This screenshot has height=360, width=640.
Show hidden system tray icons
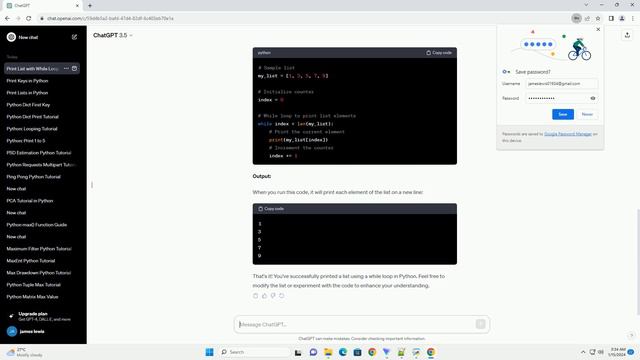click(583, 352)
